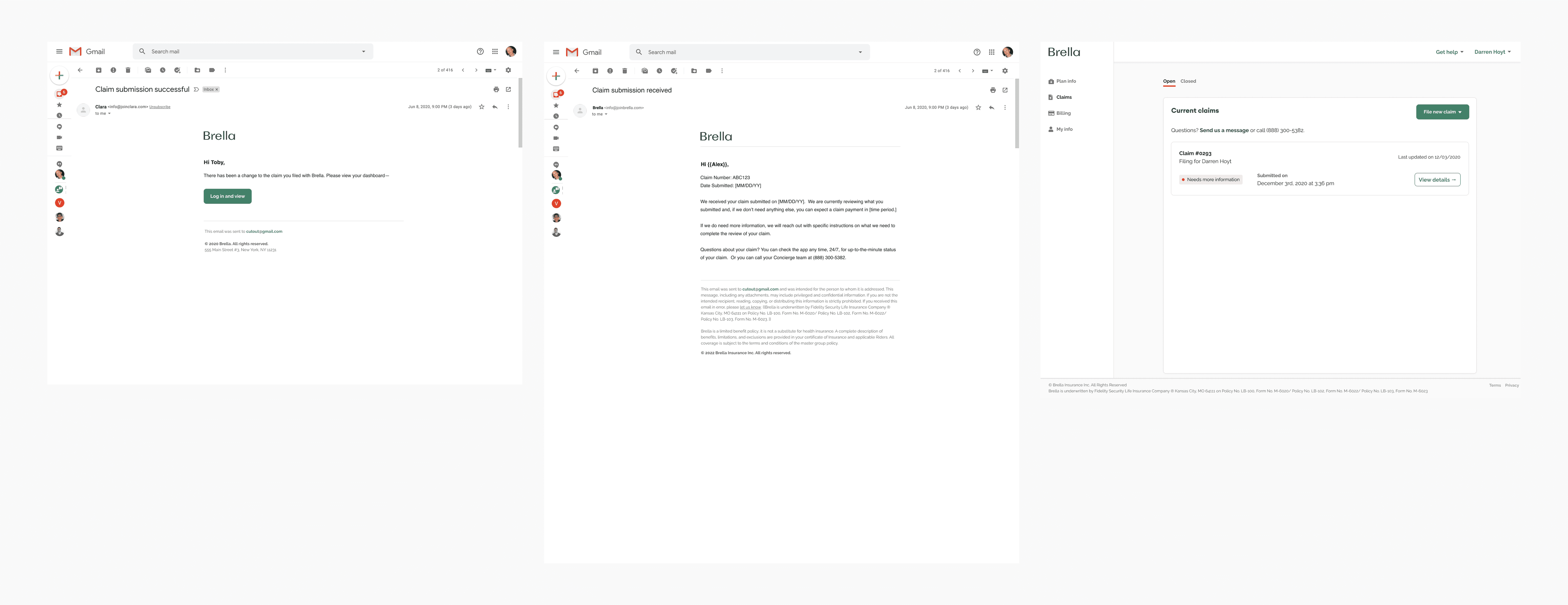Expand the File new claim dropdown button
1568x605 pixels.
[x=1442, y=112]
